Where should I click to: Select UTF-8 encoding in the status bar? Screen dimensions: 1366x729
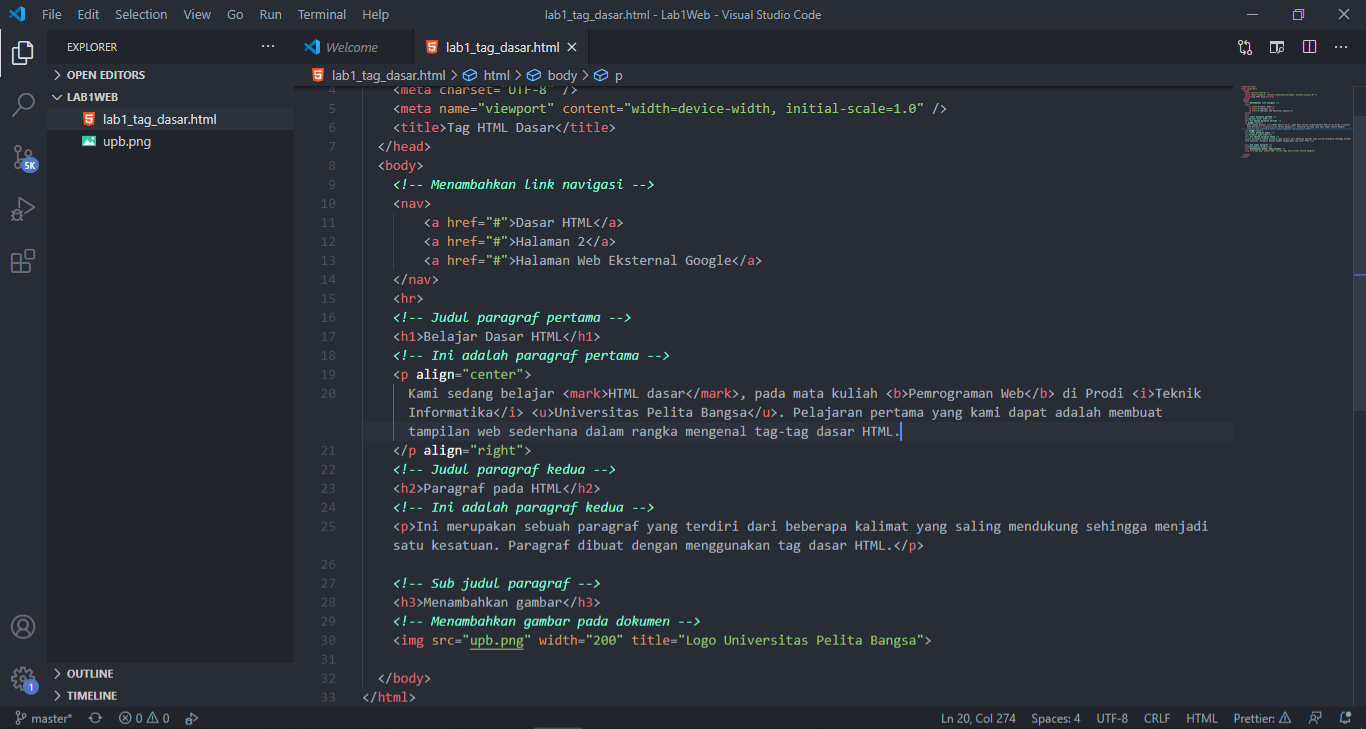(1112, 718)
